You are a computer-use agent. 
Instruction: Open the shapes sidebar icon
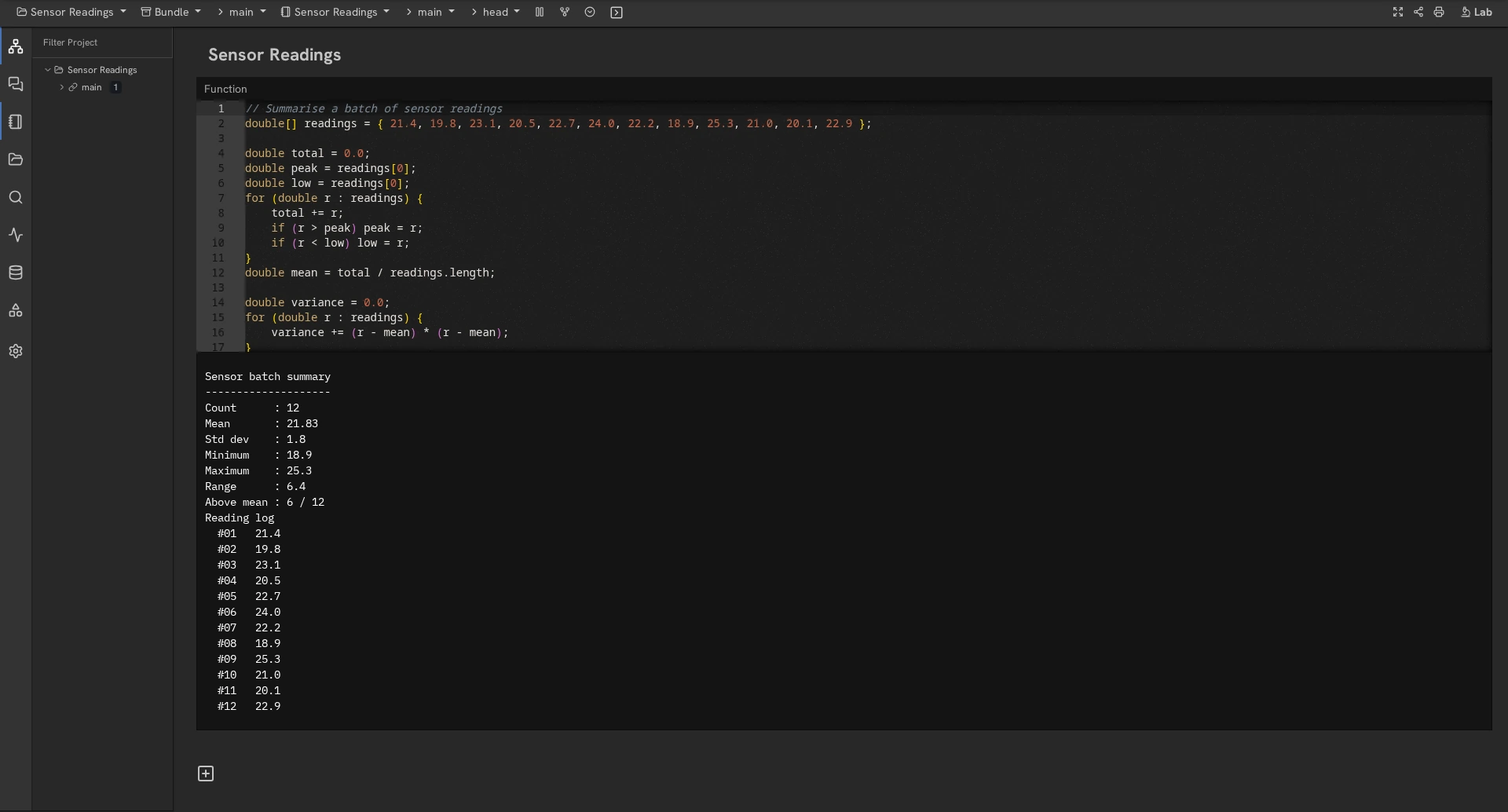(16, 311)
